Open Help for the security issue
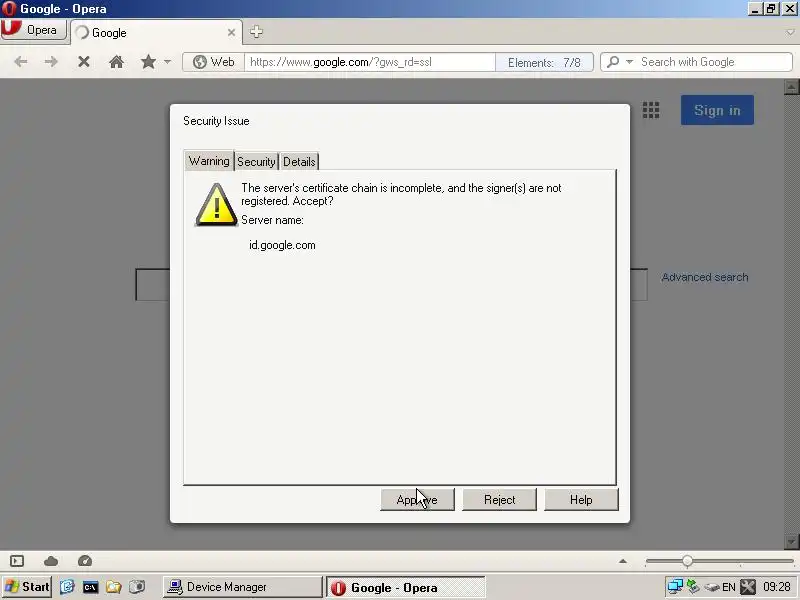 pos(581,499)
